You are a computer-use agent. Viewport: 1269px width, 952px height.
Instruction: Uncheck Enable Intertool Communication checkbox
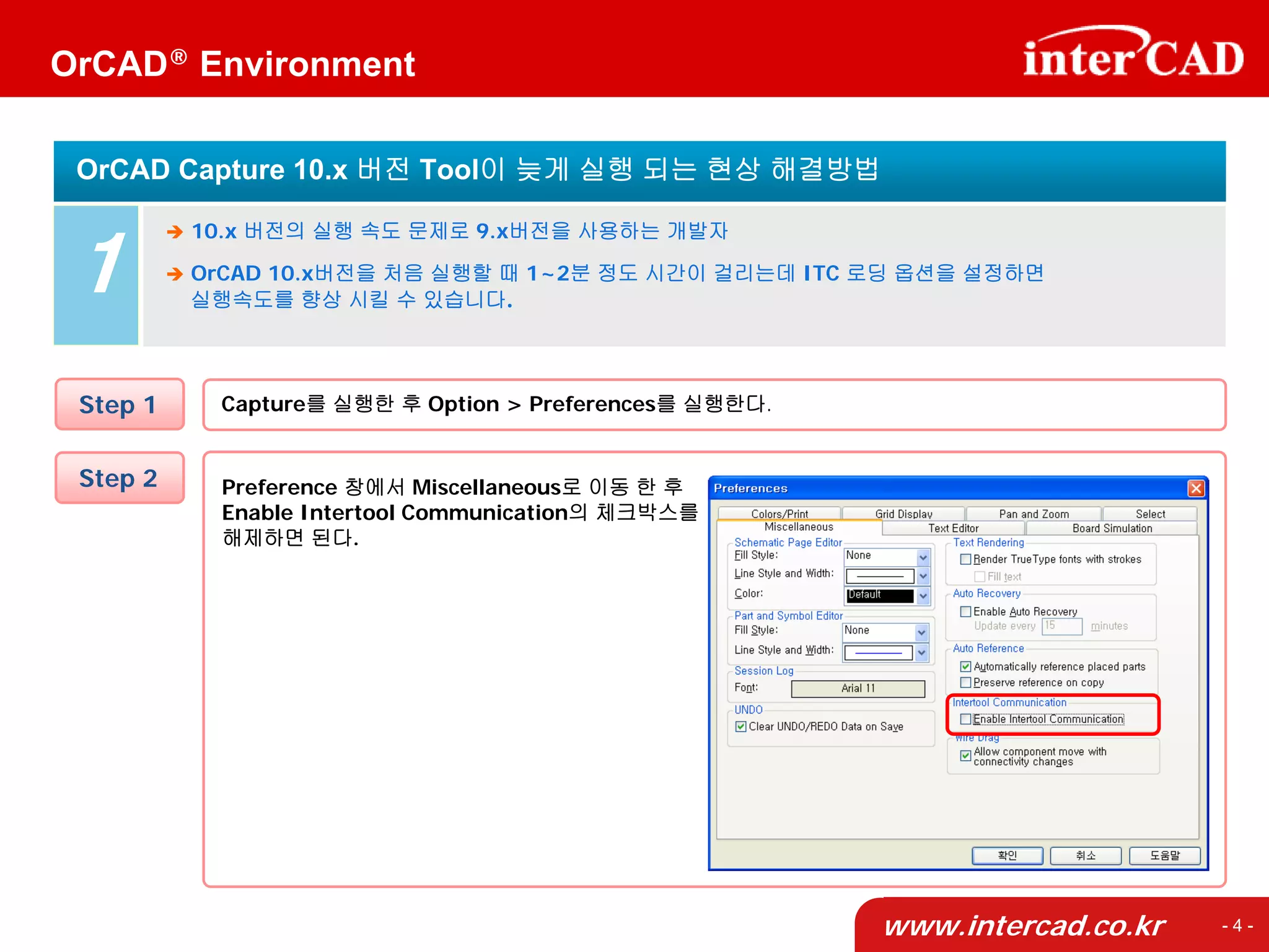click(965, 719)
